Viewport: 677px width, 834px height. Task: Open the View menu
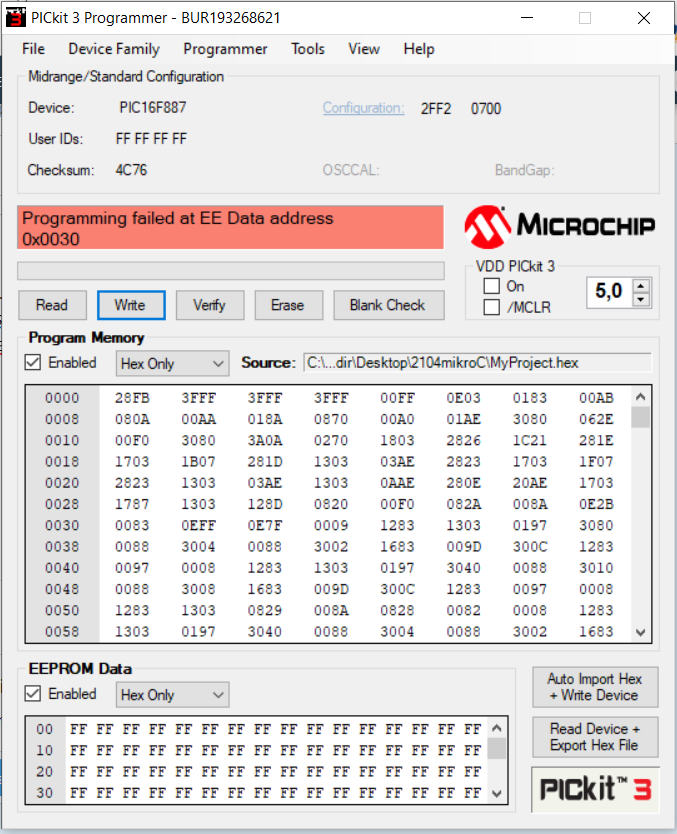[364, 49]
